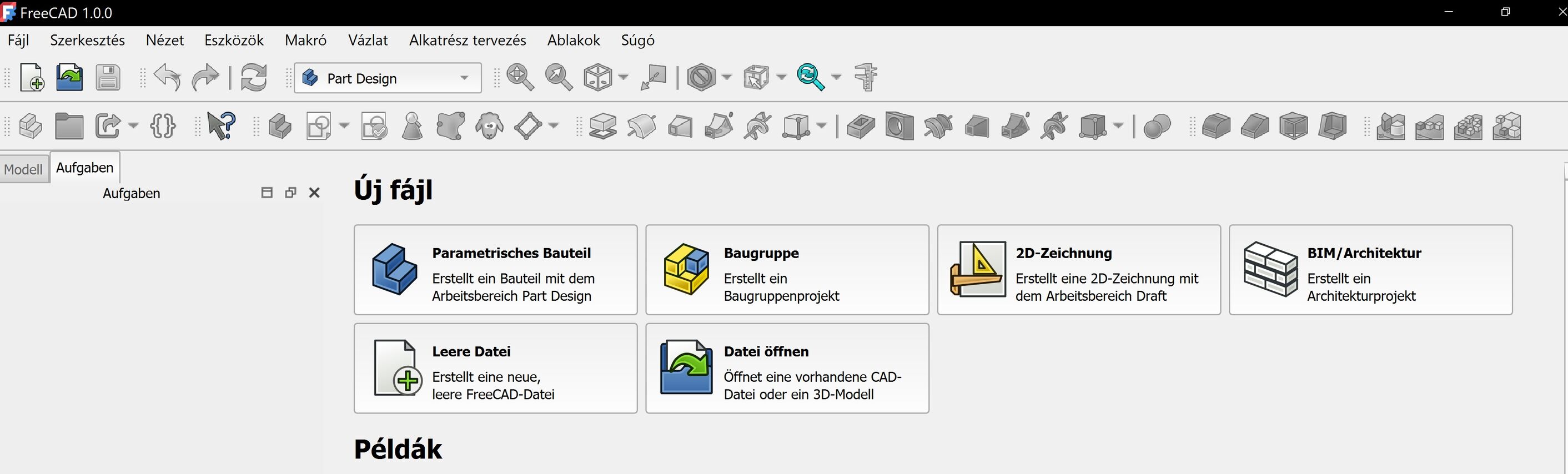Screen dimensions: 1568x474
Task: Click the Redo arrow icon
Action: [x=205, y=78]
